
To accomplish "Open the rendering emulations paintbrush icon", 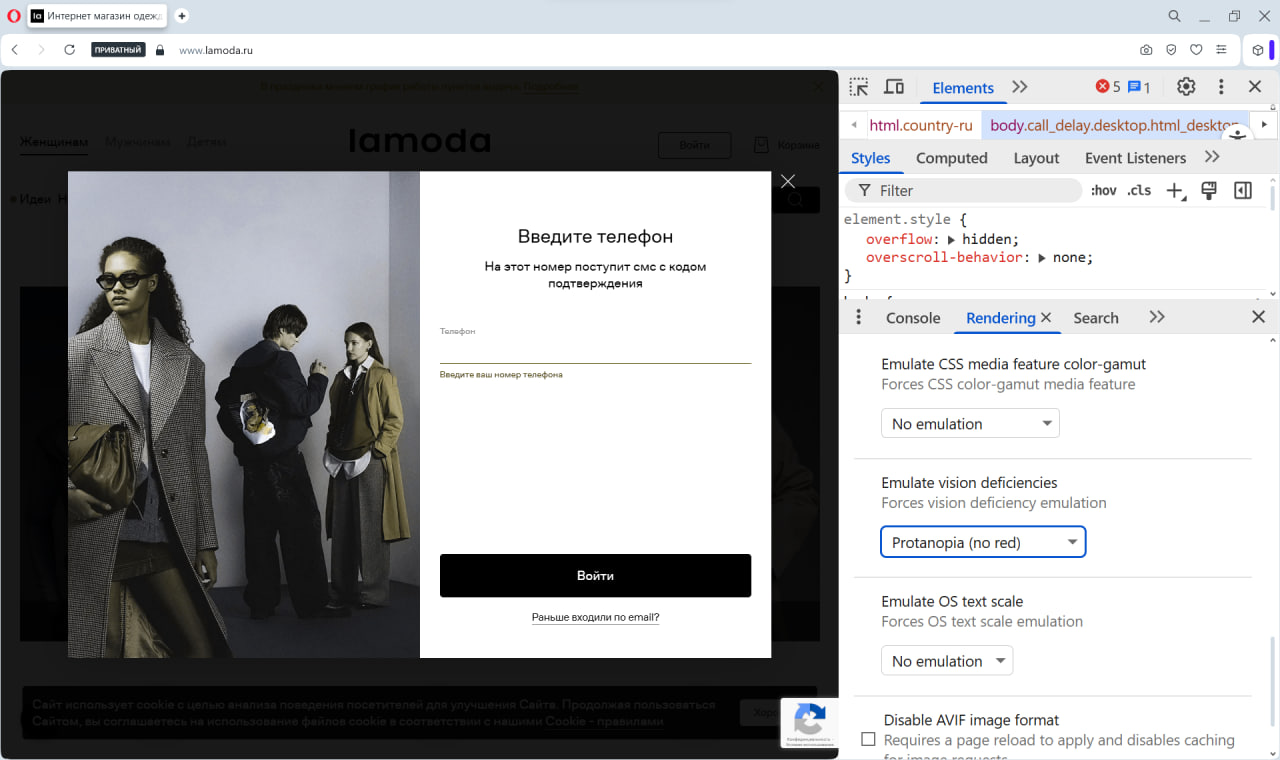I will pyautogui.click(x=1208, y=190).
